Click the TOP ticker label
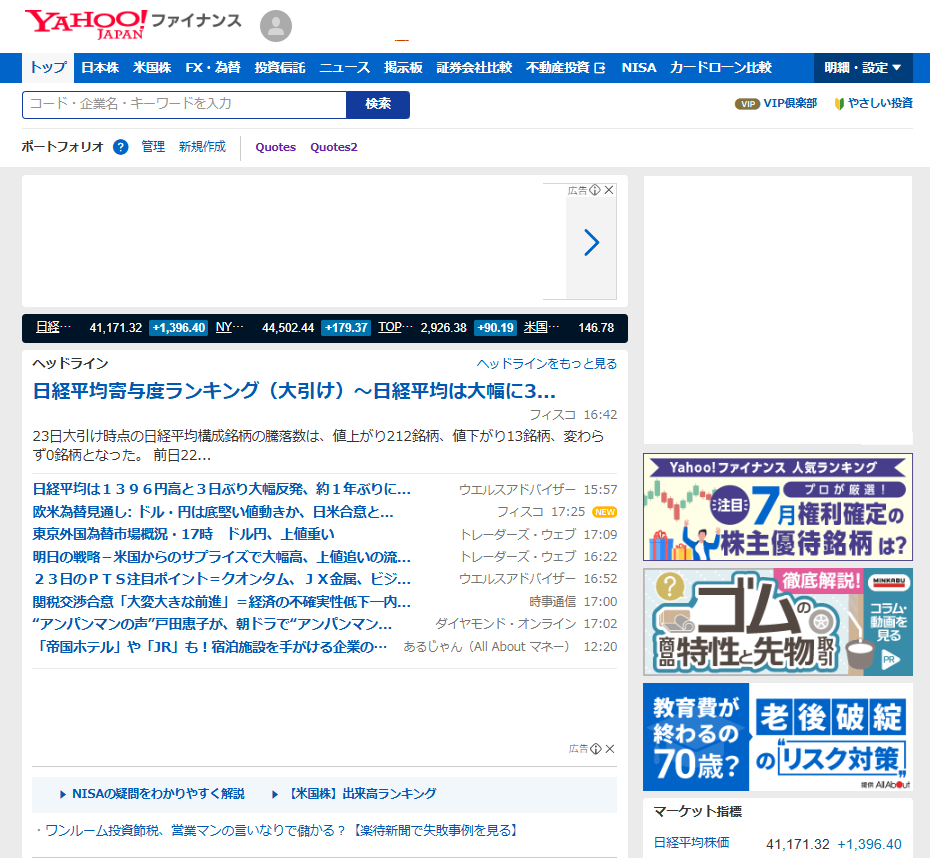This screenshot has height=858, width=930. tap(396, 327)
